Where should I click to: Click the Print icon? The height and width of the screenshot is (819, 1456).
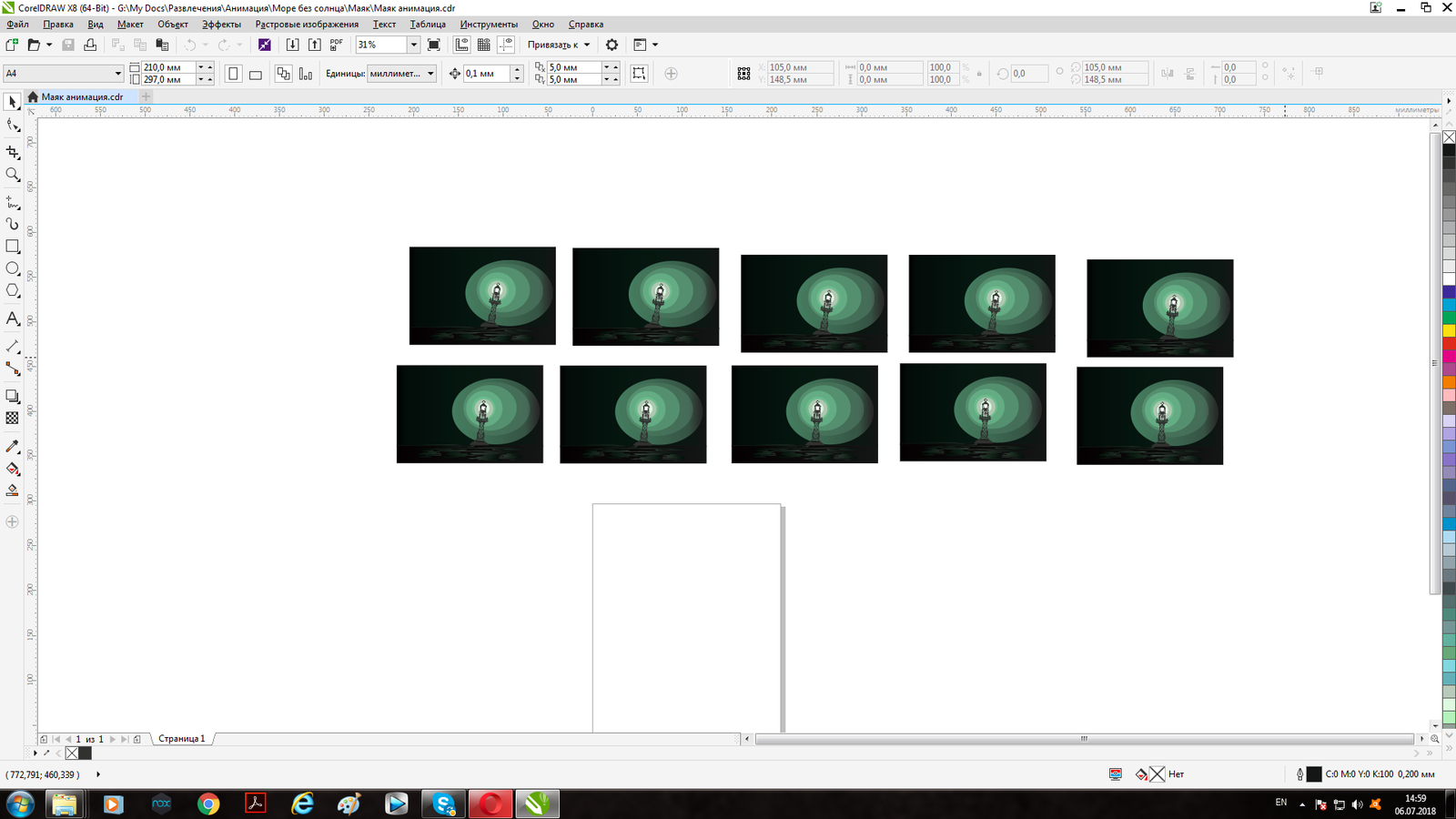(90, 45)
